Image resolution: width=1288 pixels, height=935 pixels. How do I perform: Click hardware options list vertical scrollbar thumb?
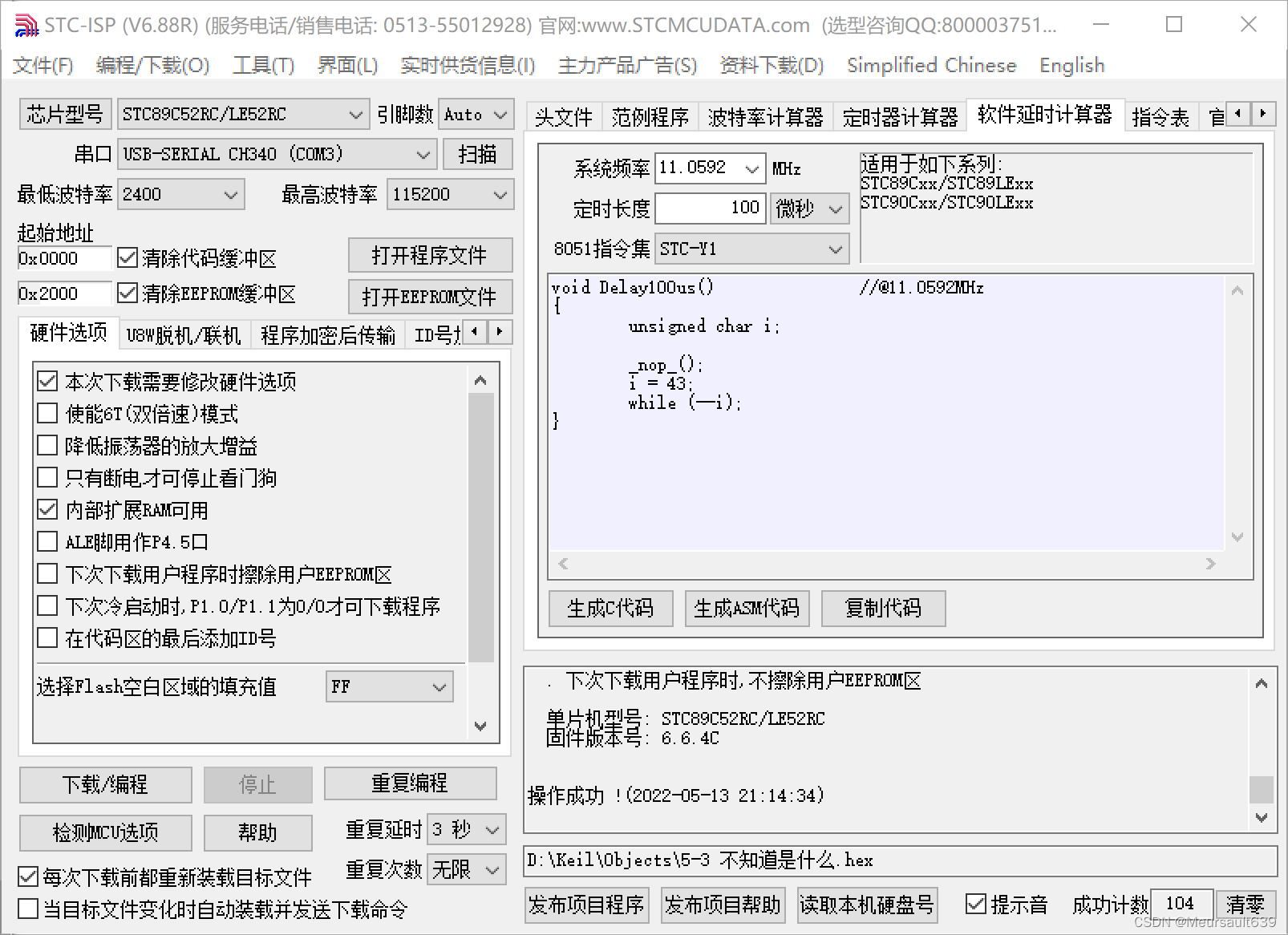[x=480, y=528]
